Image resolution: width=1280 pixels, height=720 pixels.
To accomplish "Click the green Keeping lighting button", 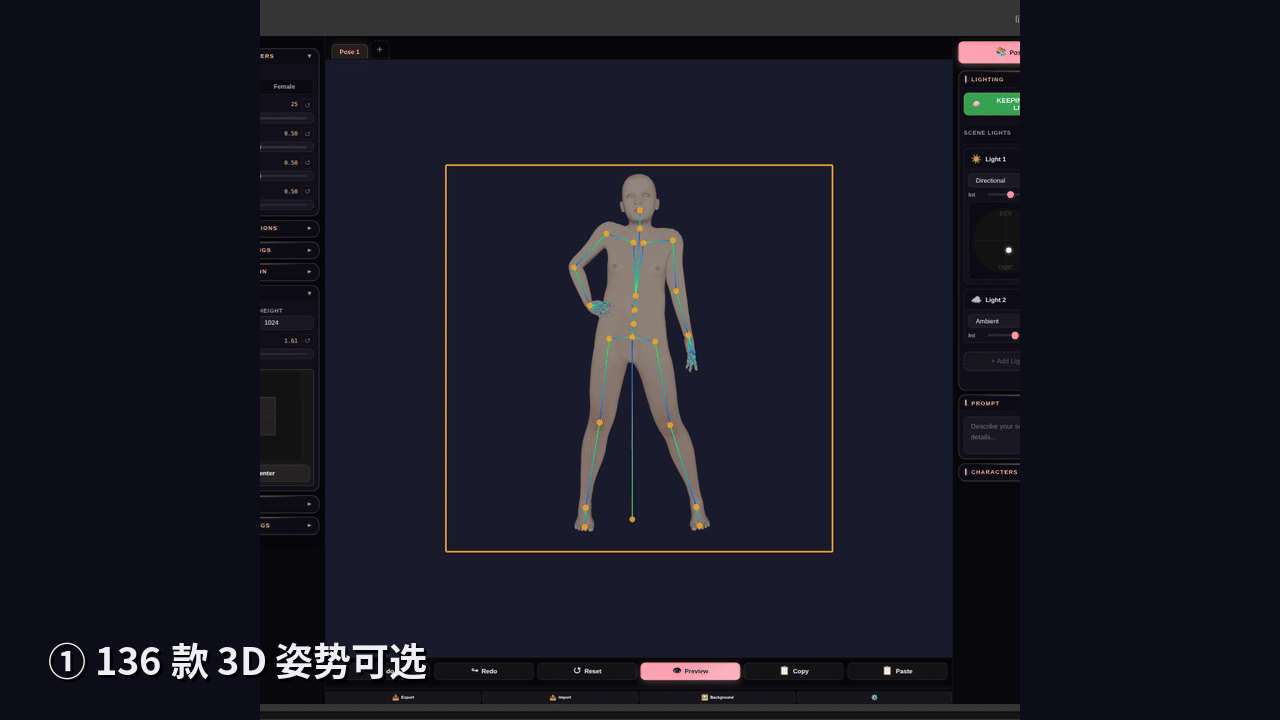I will 992,104.
